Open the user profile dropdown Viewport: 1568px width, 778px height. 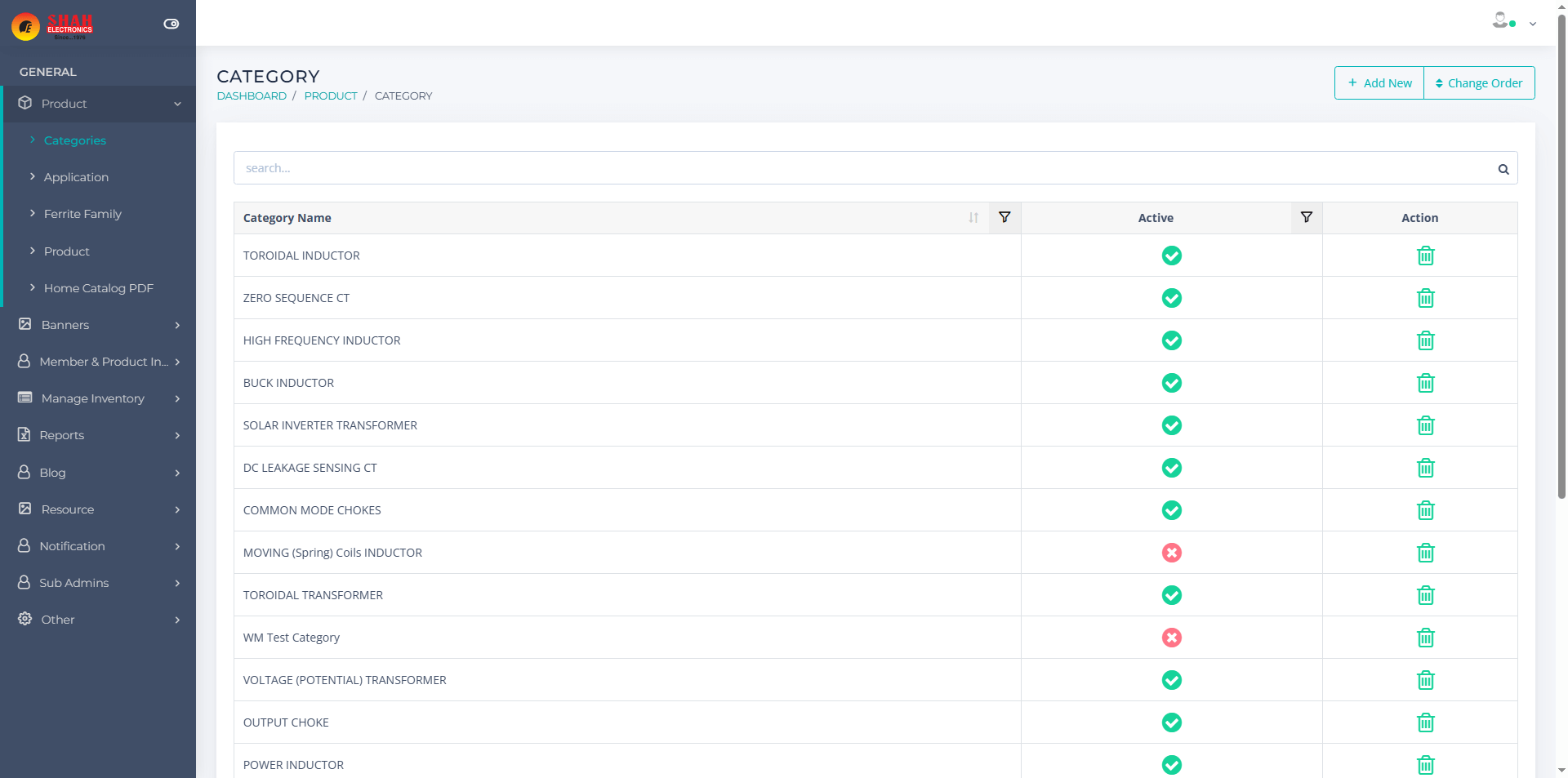[x=1514, y=22]
